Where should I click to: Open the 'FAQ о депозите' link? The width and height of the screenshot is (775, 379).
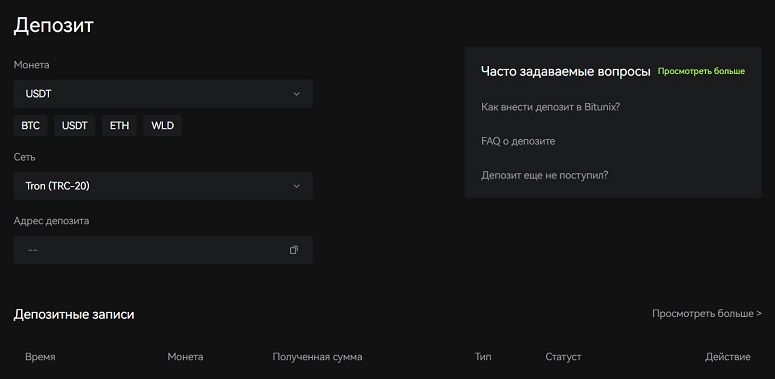pos(518,141)
